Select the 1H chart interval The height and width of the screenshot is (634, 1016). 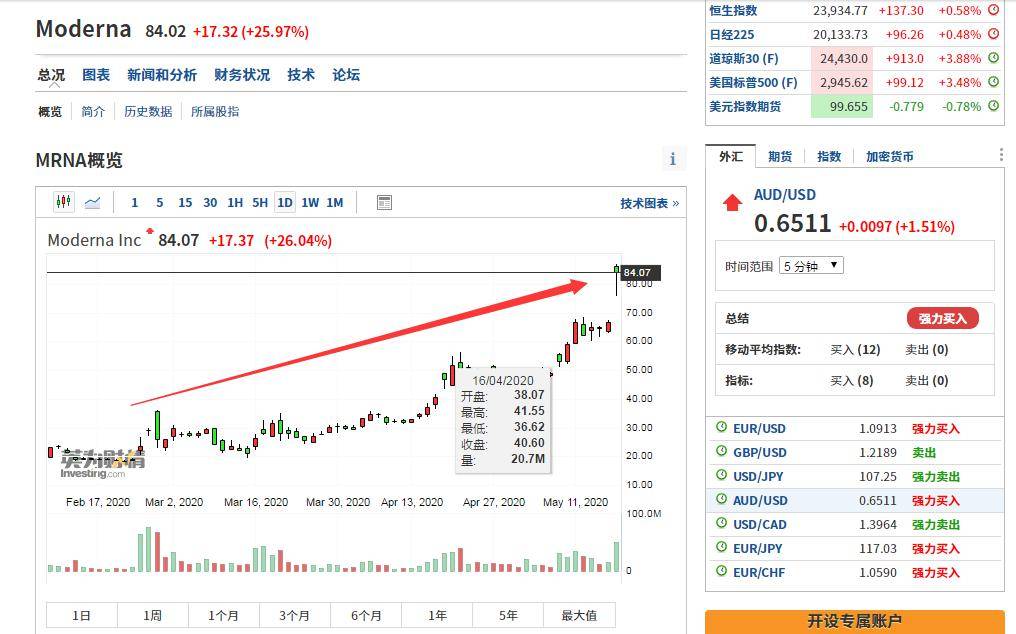[x=235, y=203]
